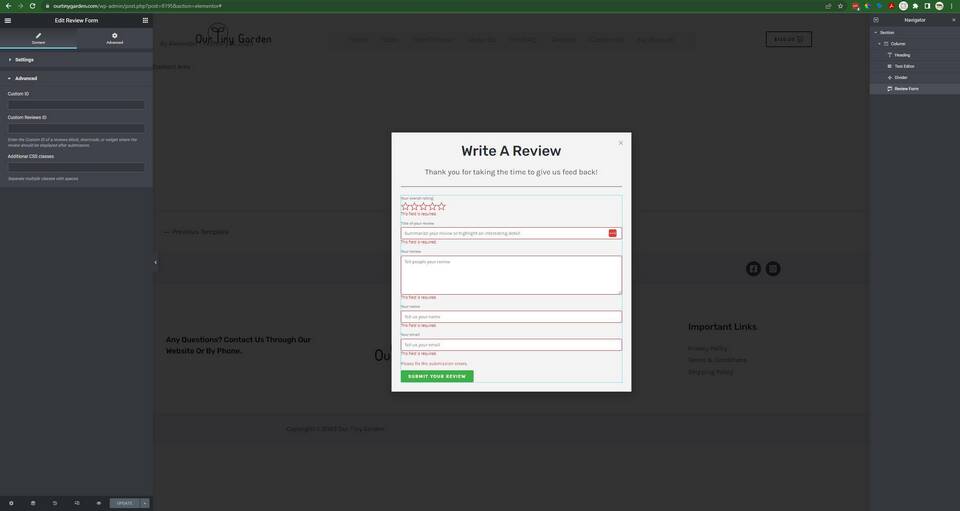Click the Custom ID input field

pyautogui.click(x=76, y=105)
